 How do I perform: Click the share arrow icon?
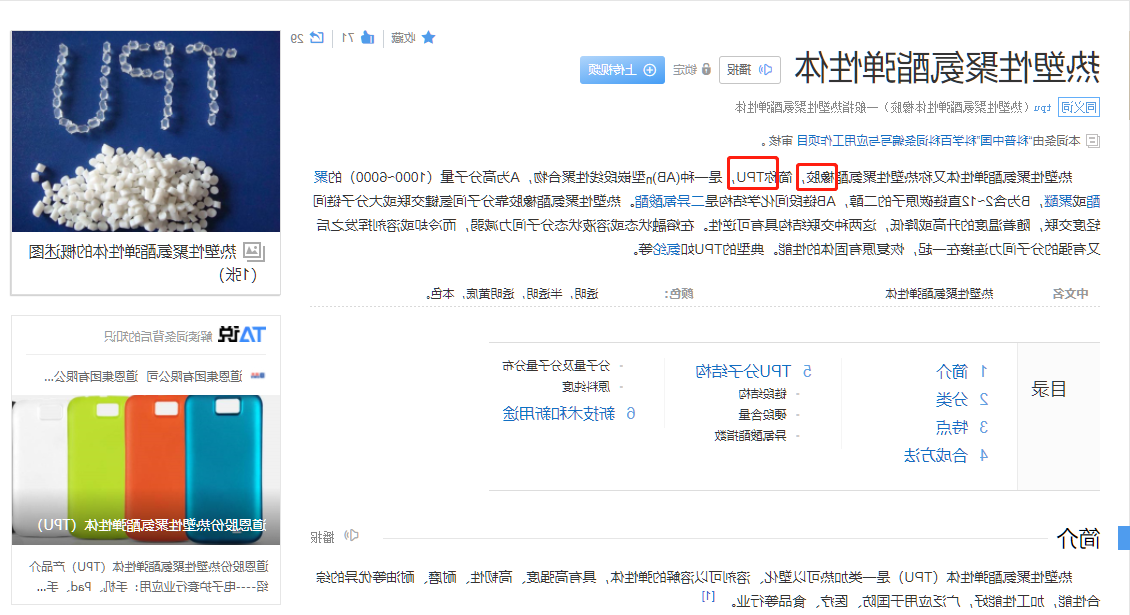[x=316, y=37]
